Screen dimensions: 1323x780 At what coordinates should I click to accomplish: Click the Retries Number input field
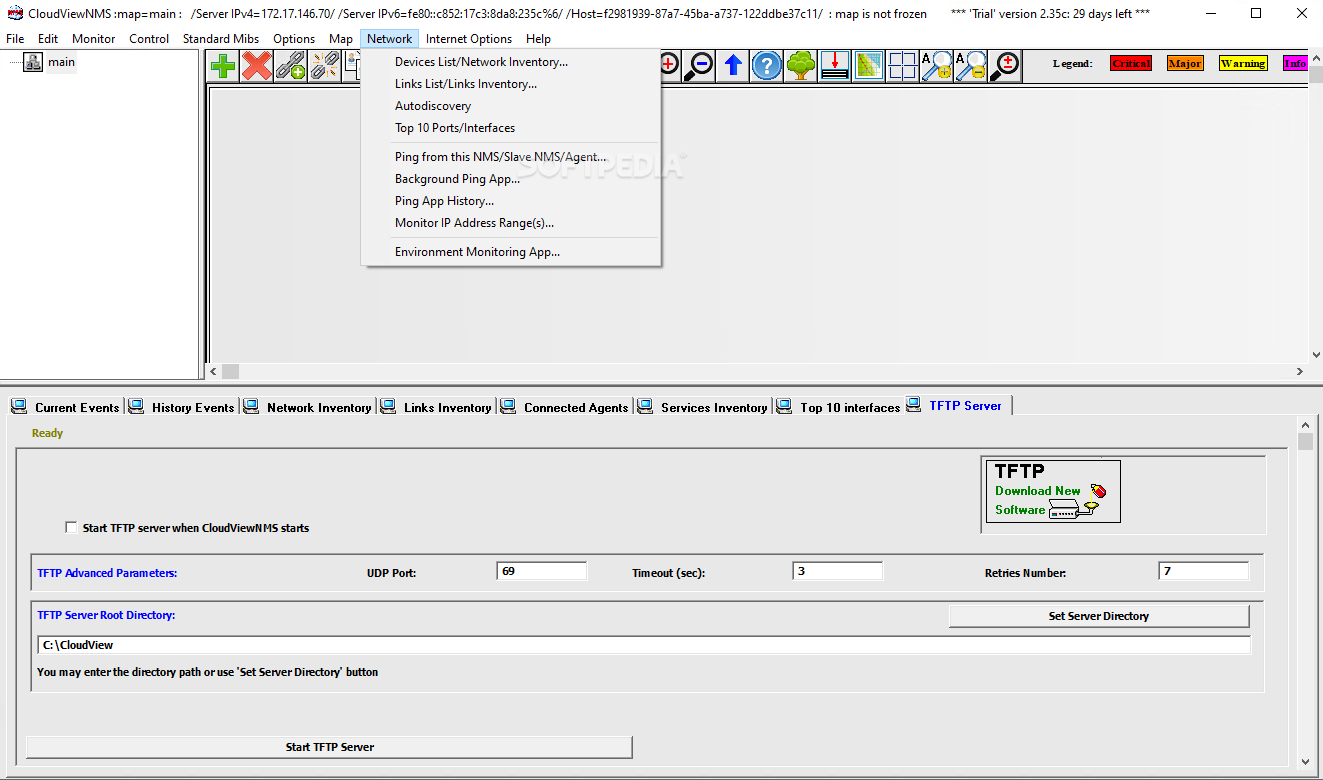click(1203, 571)
